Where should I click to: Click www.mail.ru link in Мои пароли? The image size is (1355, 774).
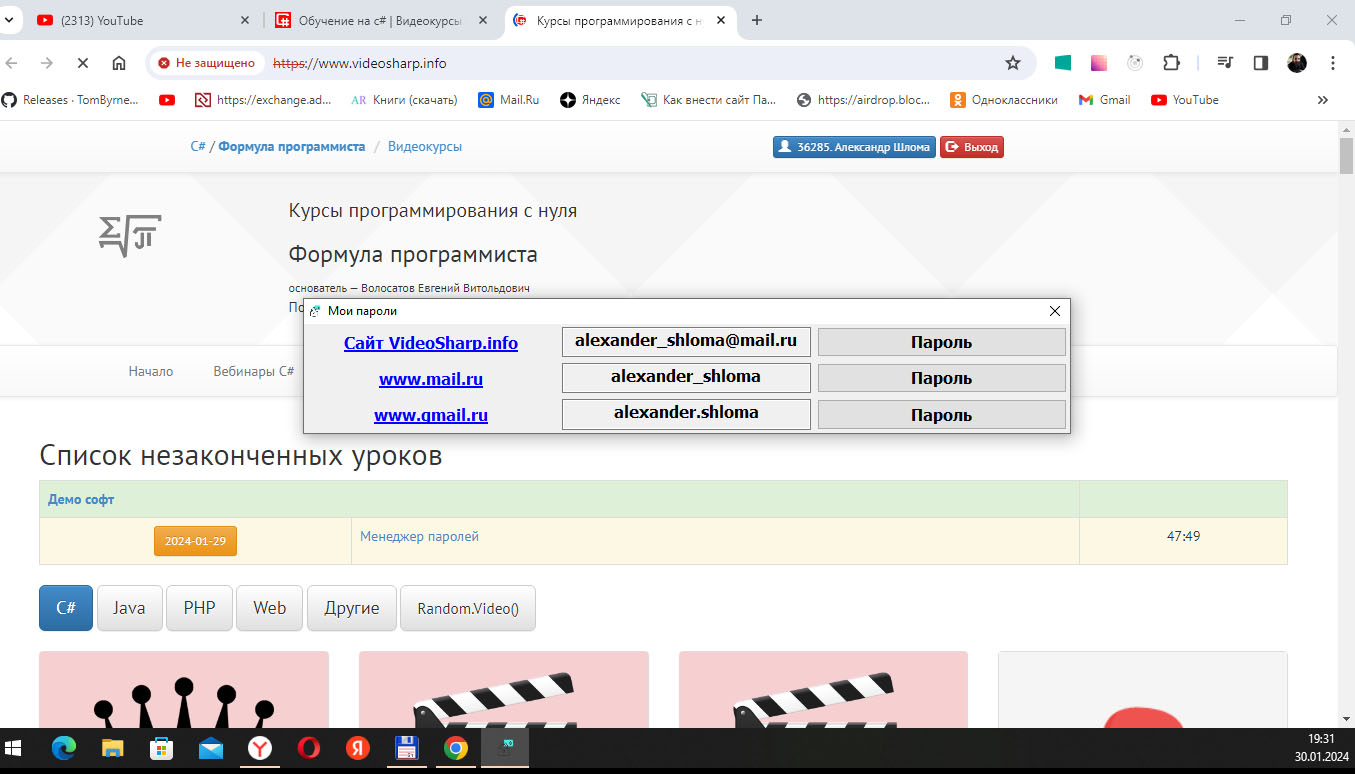pos(431,380)
